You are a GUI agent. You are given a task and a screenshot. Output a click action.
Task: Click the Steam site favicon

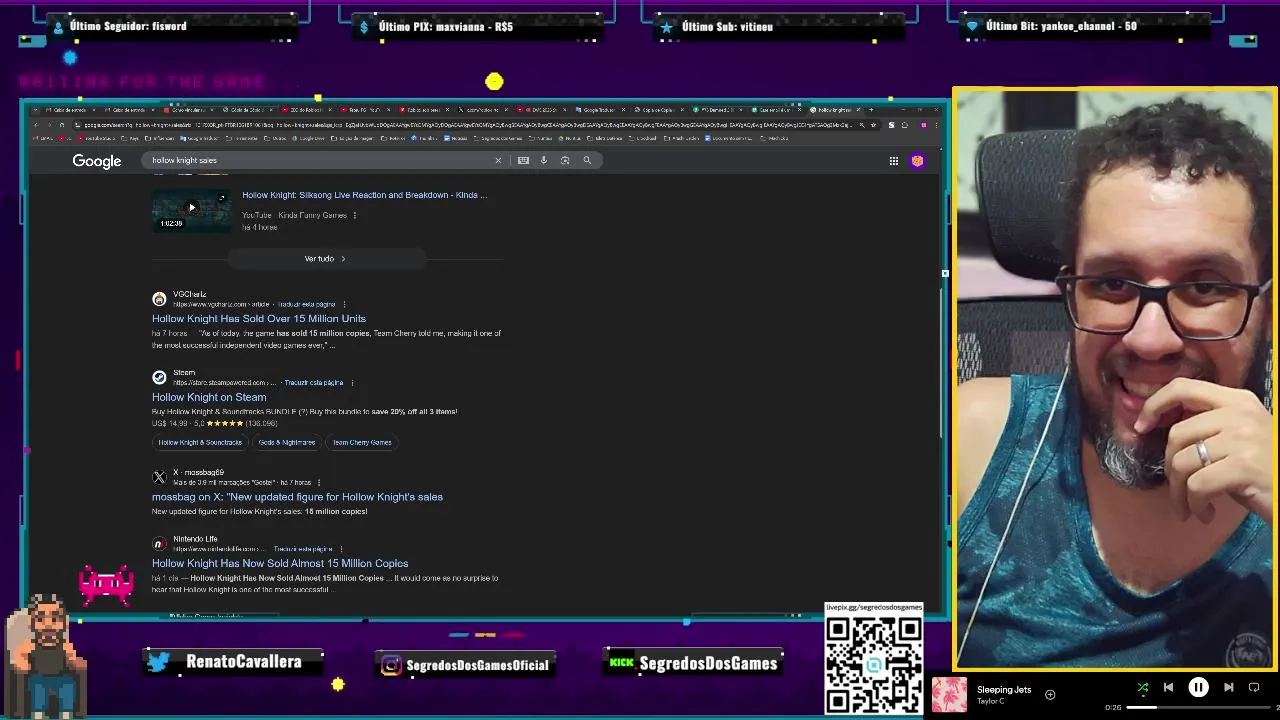159,377
